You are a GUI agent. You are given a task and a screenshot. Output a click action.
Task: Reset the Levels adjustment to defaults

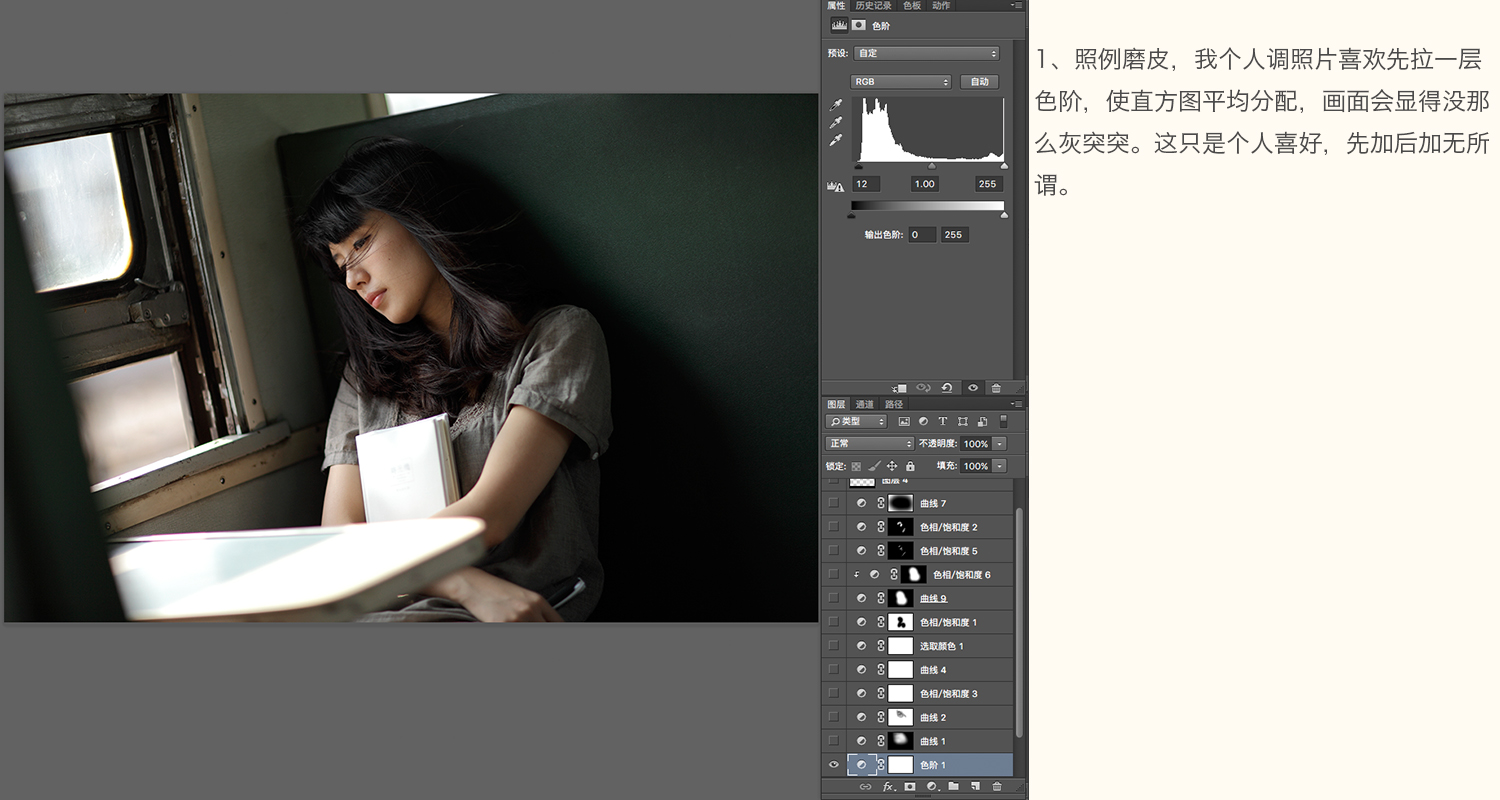coord(947,388)
